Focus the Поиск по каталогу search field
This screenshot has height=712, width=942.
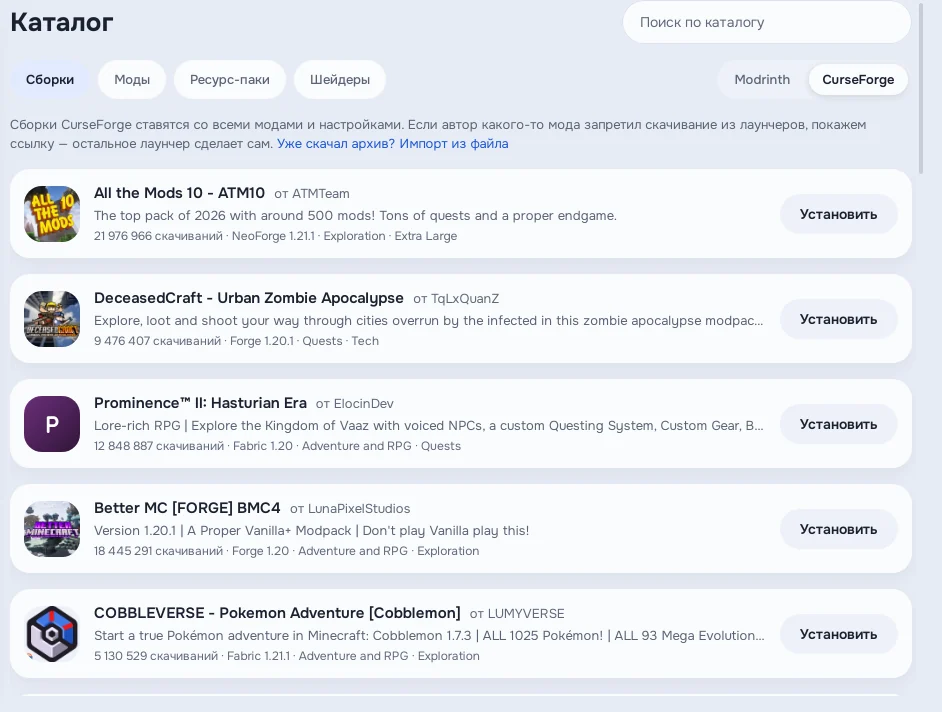pyautogui.click(x=767, y=22)
